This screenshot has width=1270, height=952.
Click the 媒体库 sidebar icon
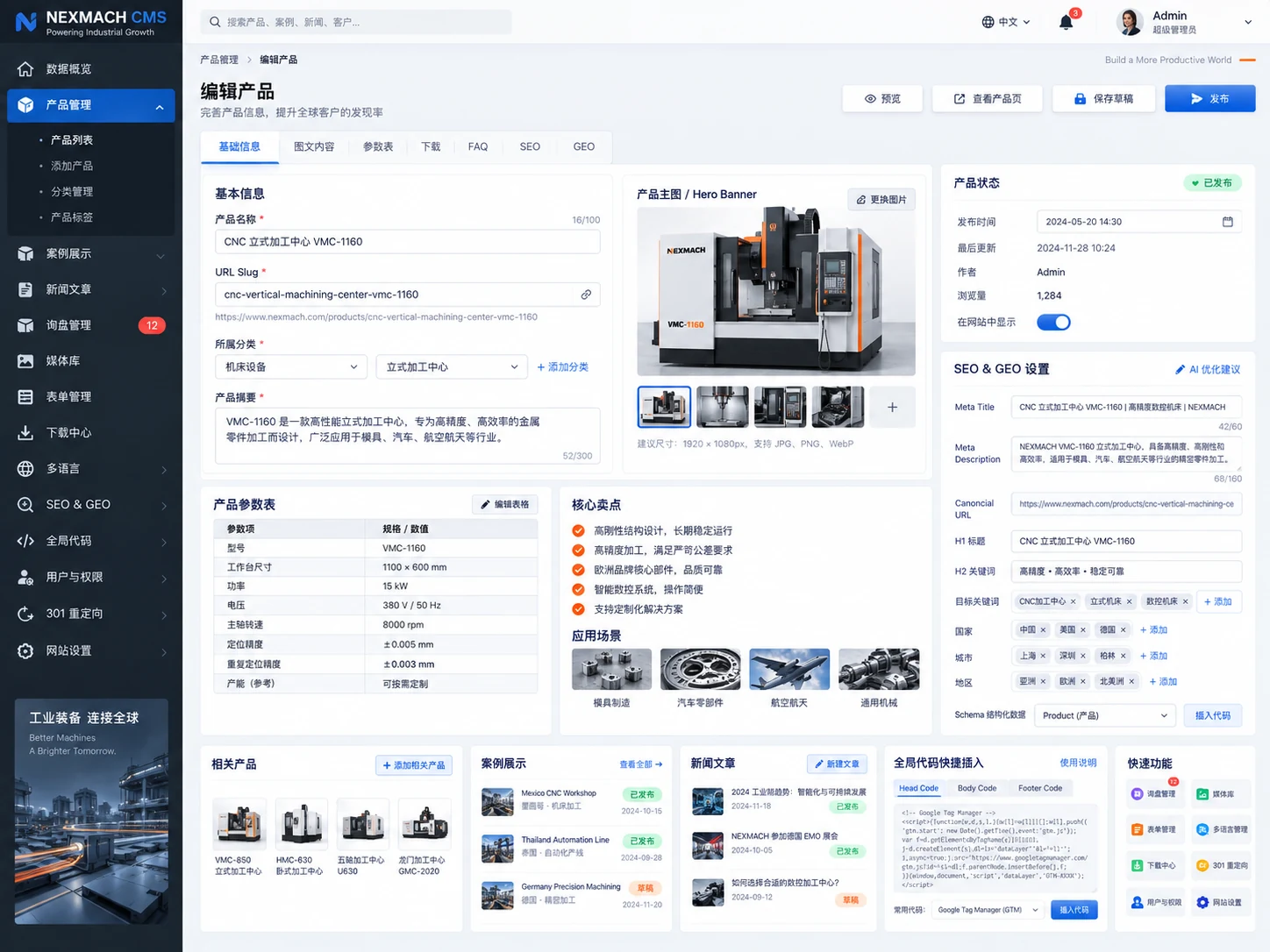pos(25,361)
